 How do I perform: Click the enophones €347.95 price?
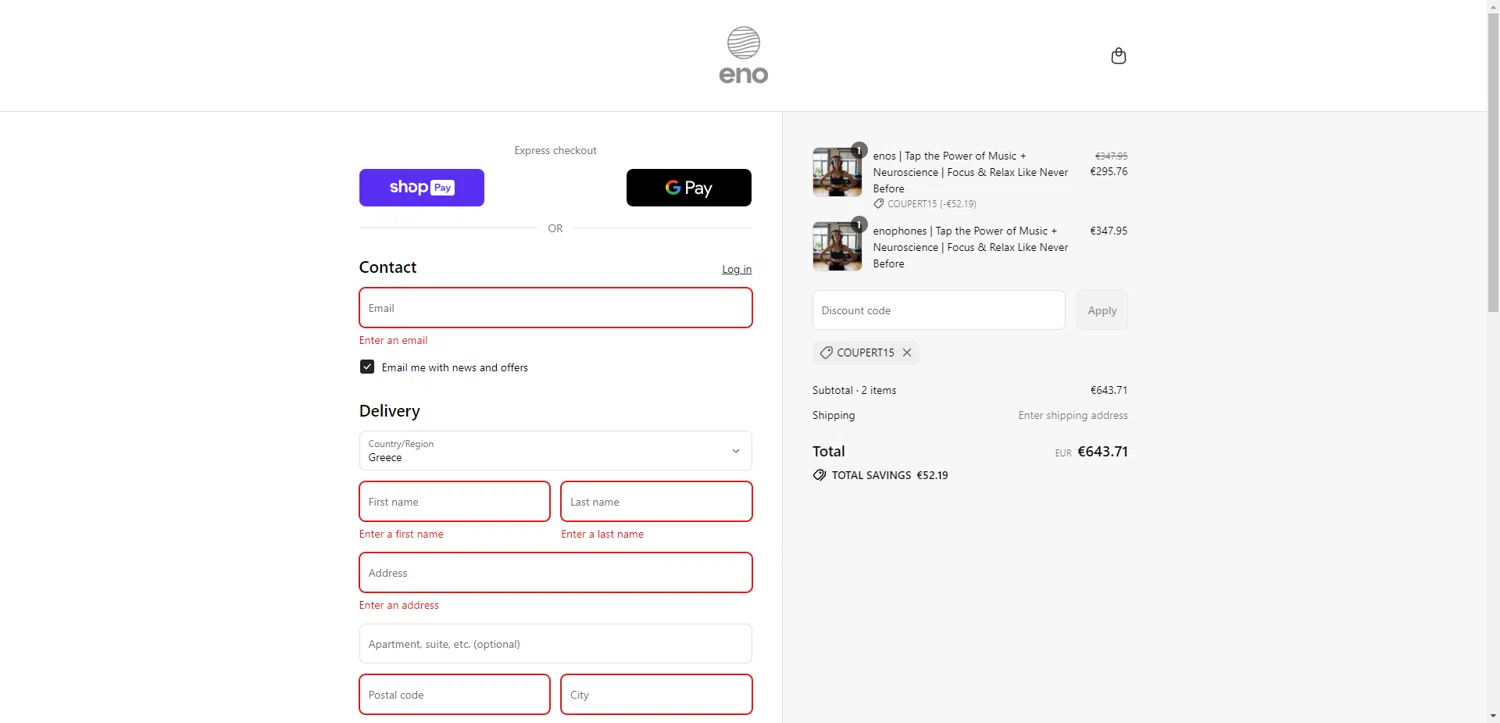(x=1109, y=231)
